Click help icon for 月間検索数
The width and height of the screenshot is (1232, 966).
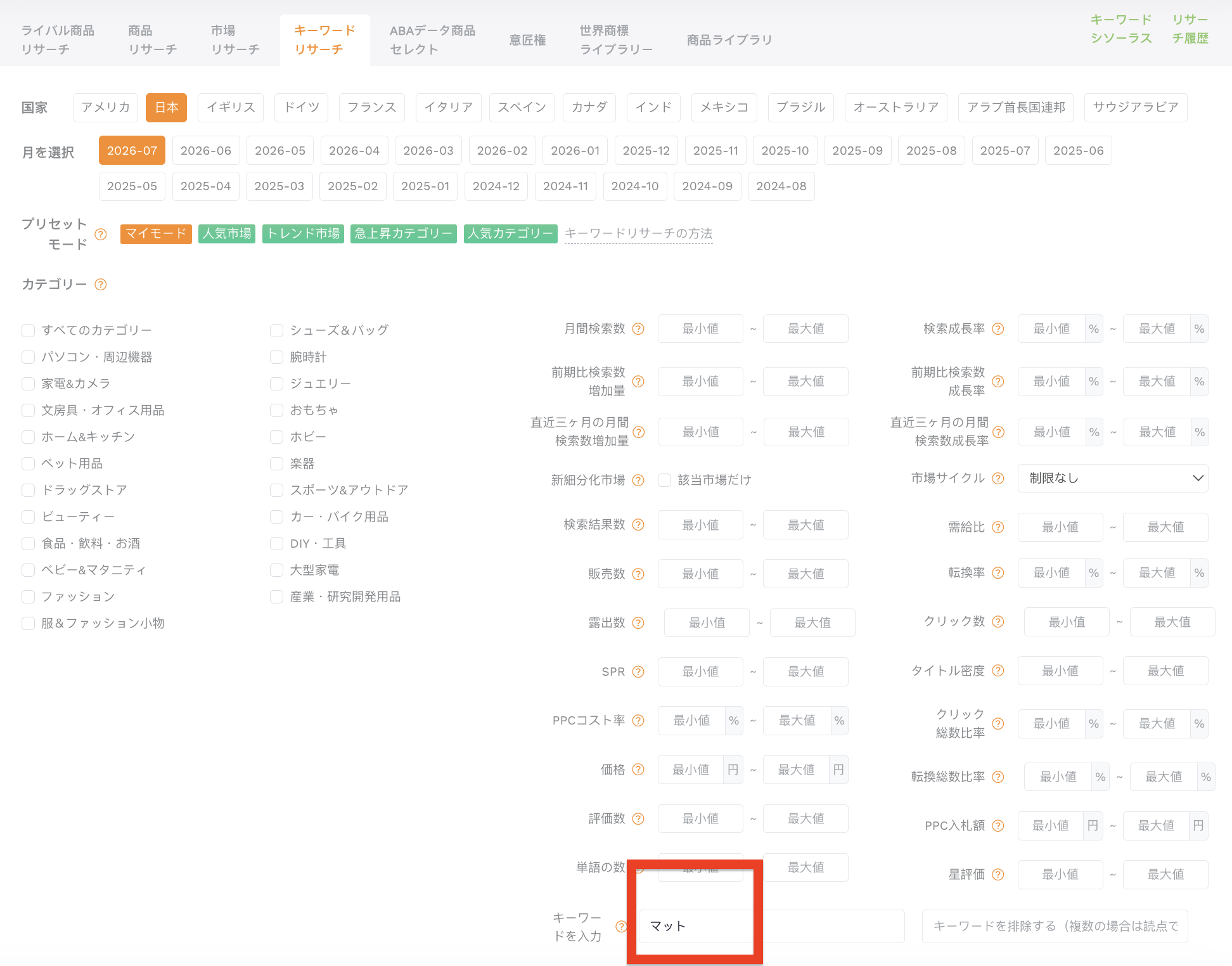tap(638, 329)
